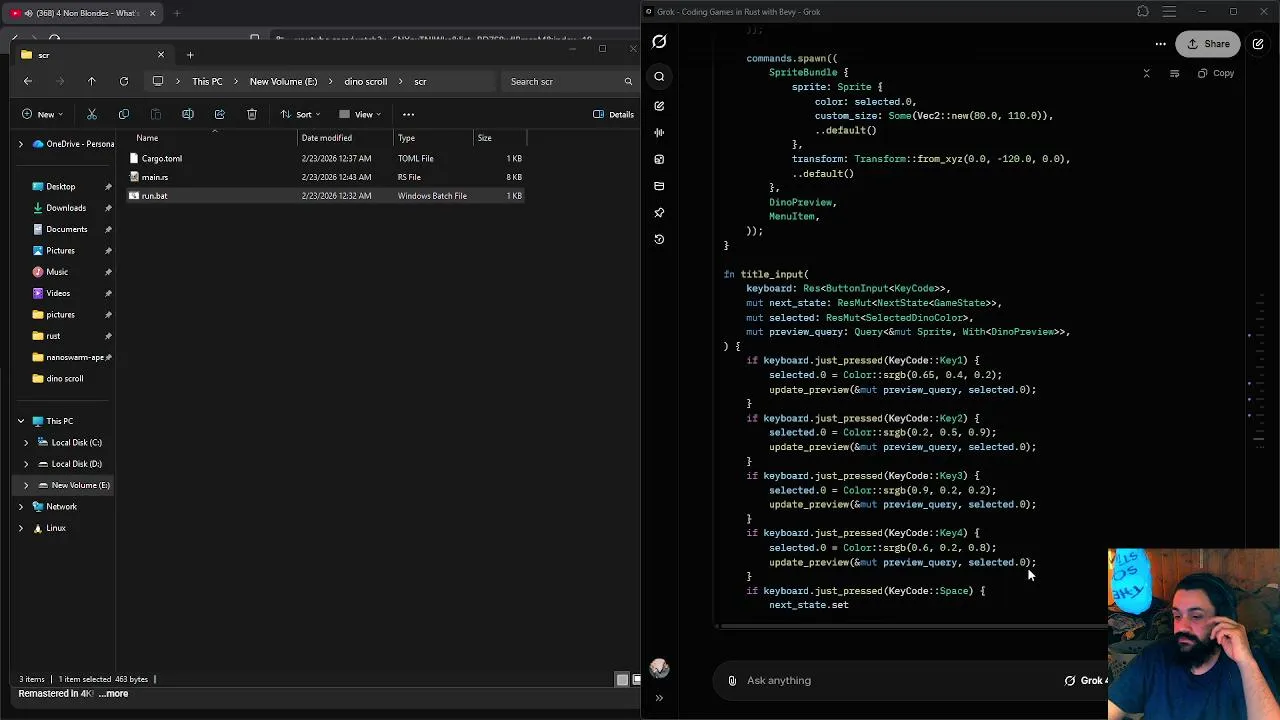Expand Grok sidebar with bottom chevrons
Screen dimensions: 1280x720
click(659, 698)
